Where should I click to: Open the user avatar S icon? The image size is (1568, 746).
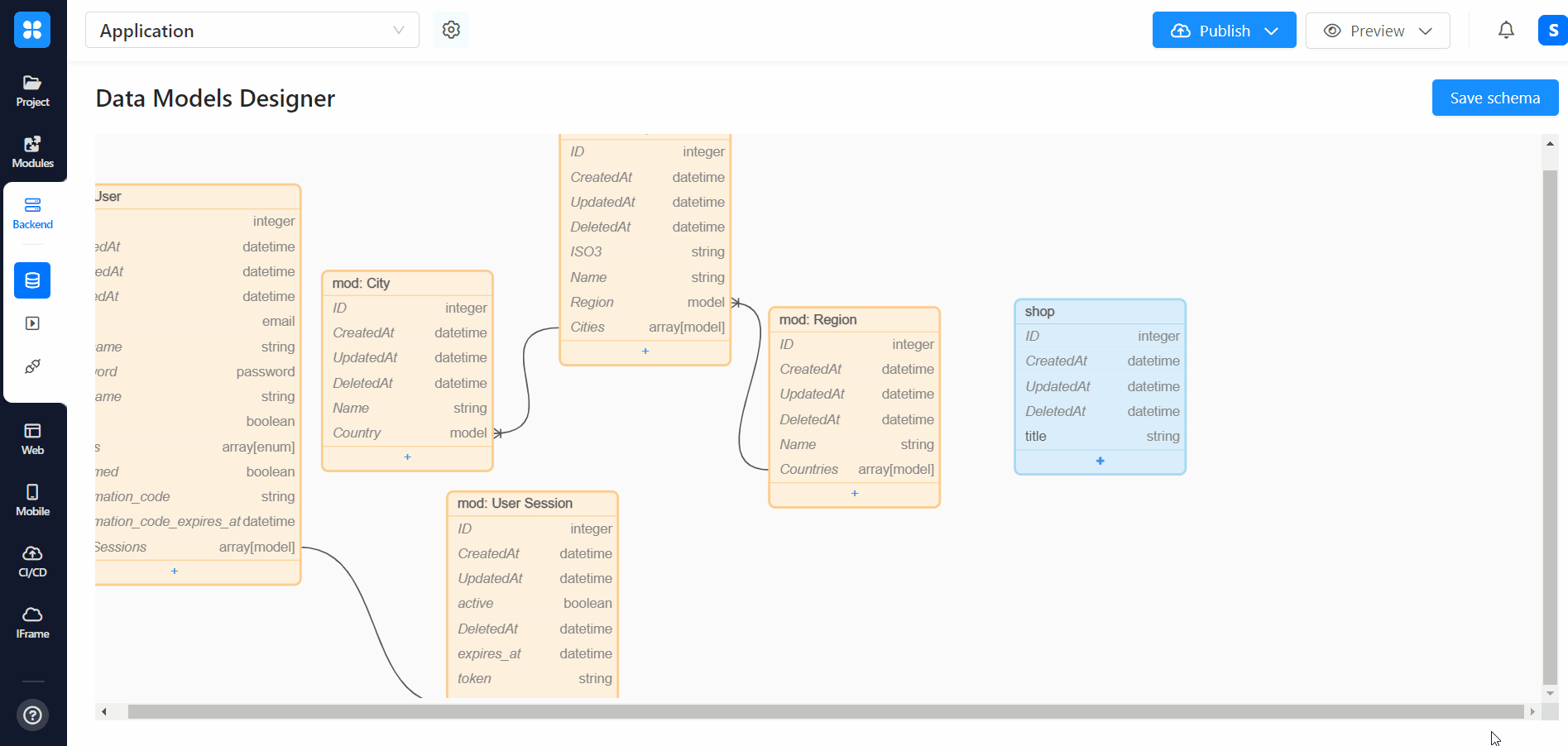tap(1552, 31)
